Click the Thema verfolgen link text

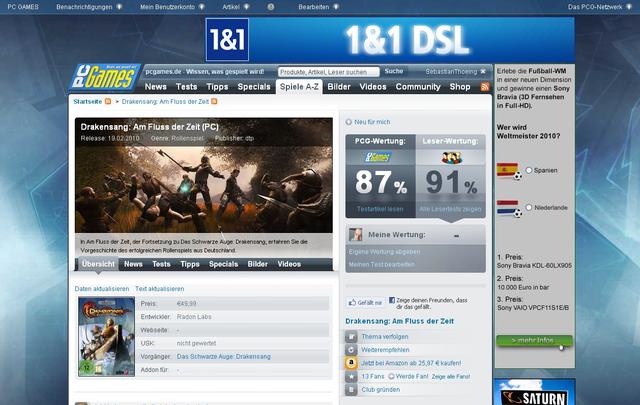(x=385, y=337)
